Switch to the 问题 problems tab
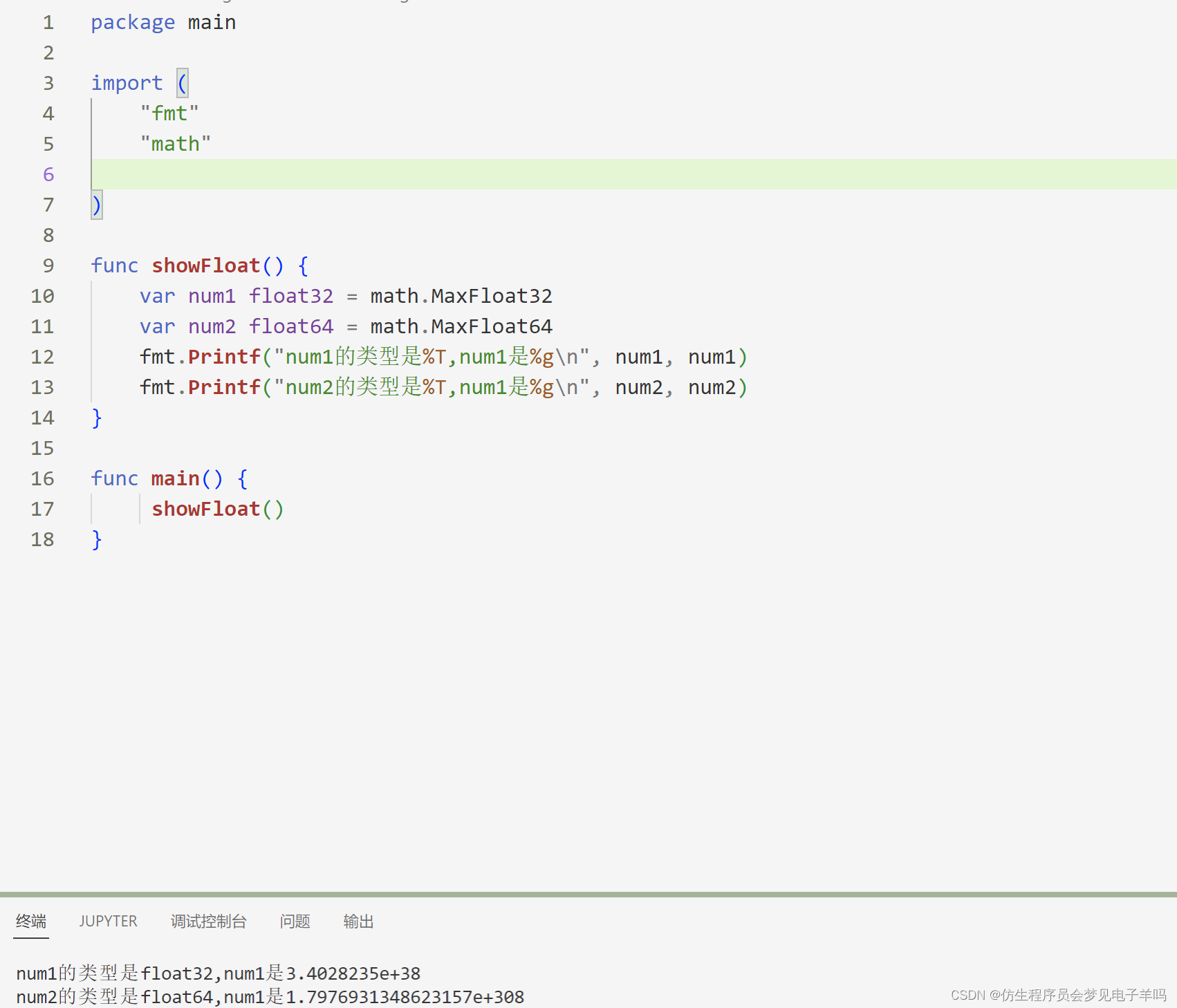The height and width of the screenshot is (1008, 1177). tap(295, 922)
